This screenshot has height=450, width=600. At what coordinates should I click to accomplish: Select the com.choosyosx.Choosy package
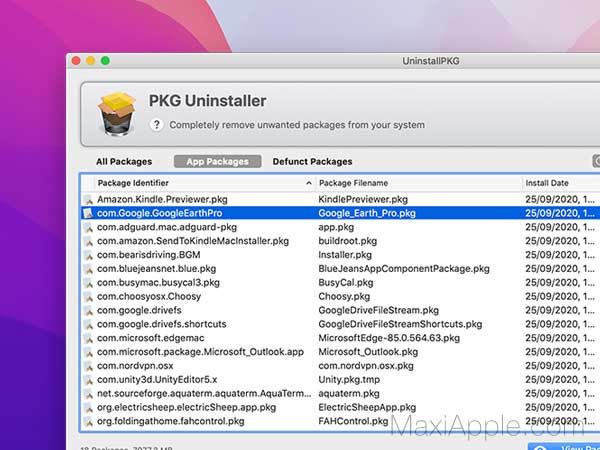[x=149, y=297]
